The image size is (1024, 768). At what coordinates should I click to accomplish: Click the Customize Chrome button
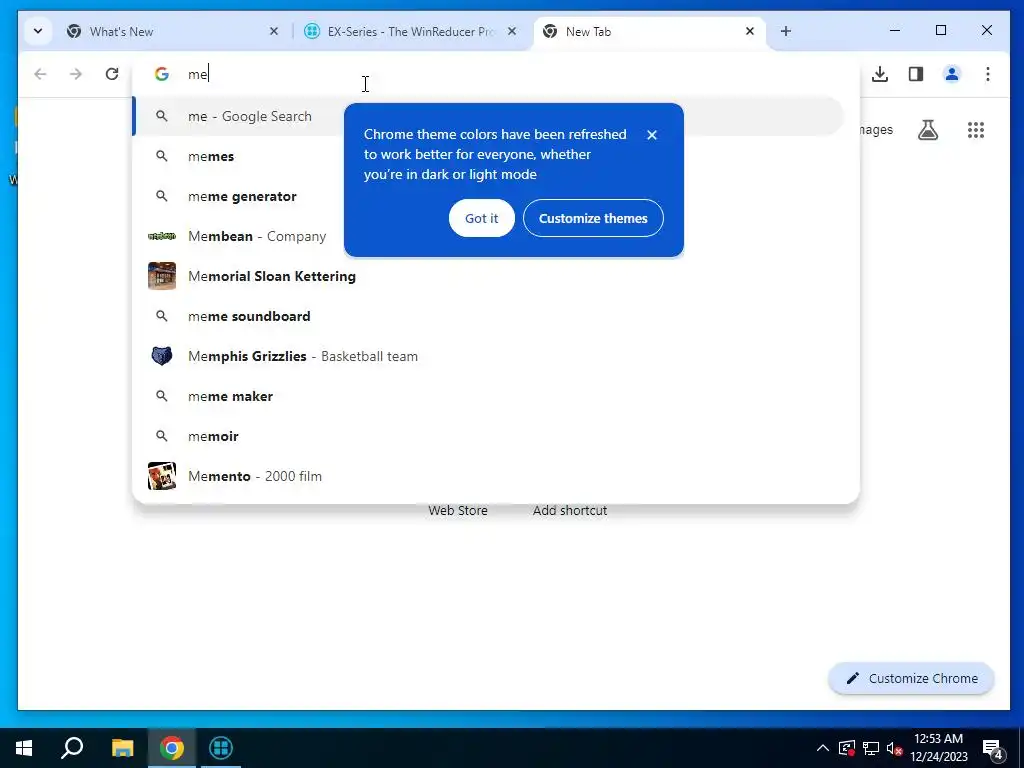[x=911, y=679]
